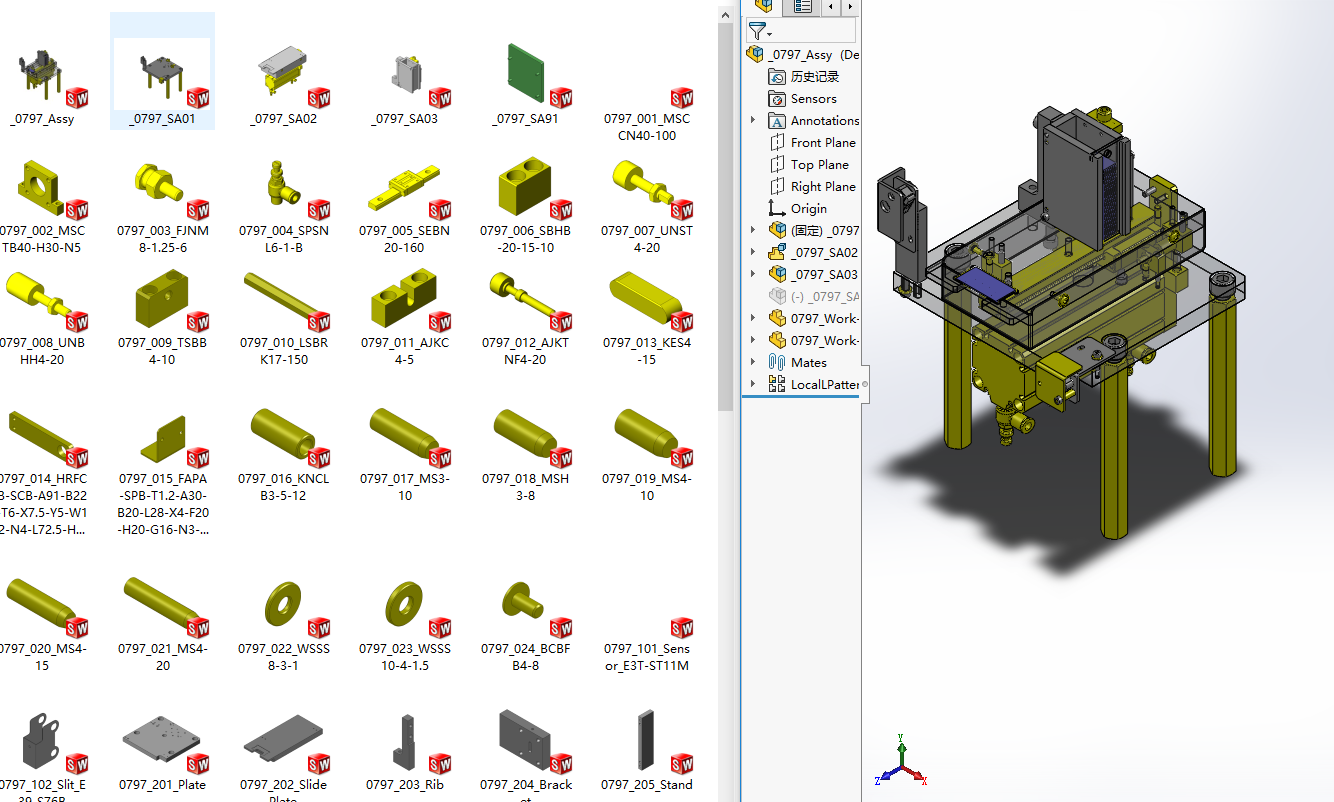Select the Origin in the feature tree
The height and width of the screenshot is (802, 1334).
(x=797, y=209)
